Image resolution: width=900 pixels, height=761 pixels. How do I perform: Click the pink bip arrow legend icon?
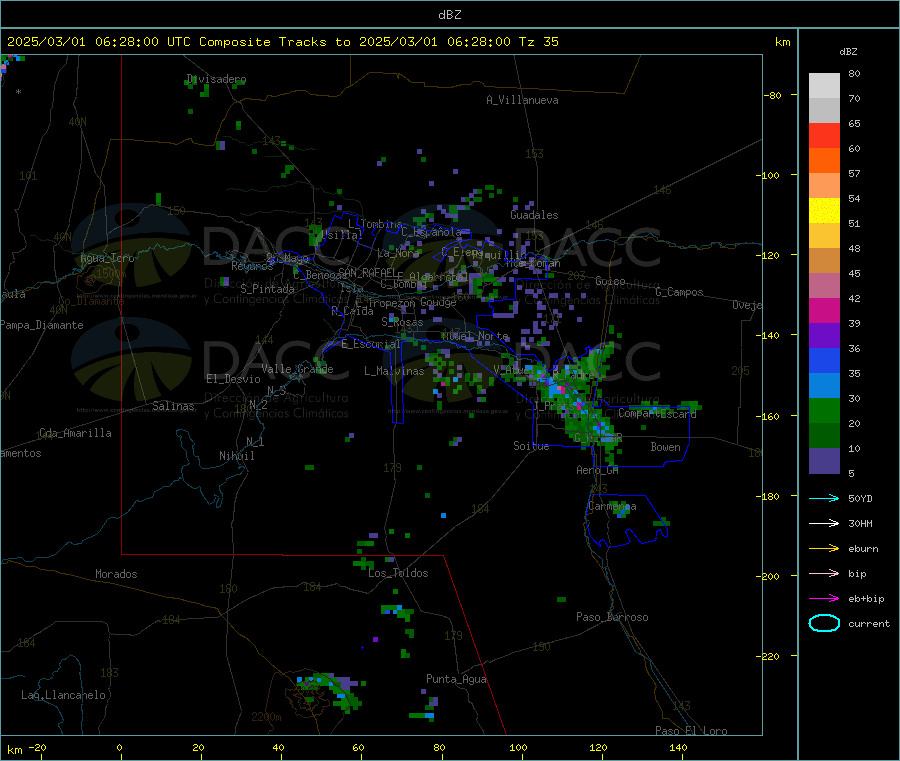824,573
